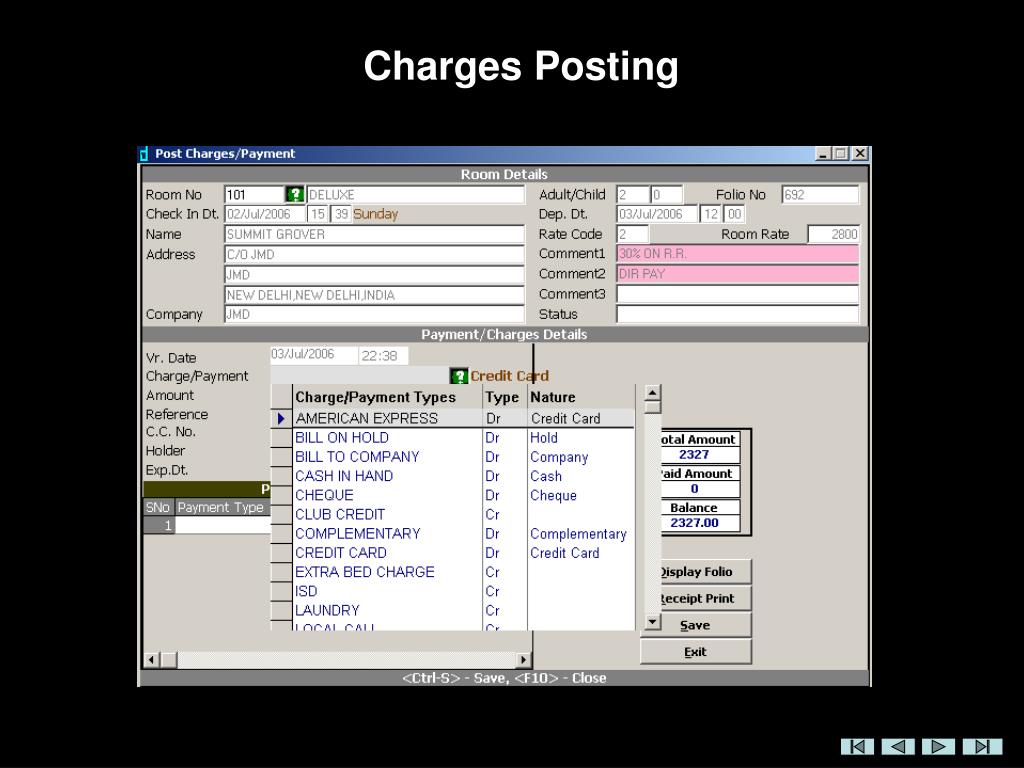Image resolution: width=1024 pixels, height=768 pixels.
Task: Click the list scrollbar down arrow
Action: tap(652, 622)
